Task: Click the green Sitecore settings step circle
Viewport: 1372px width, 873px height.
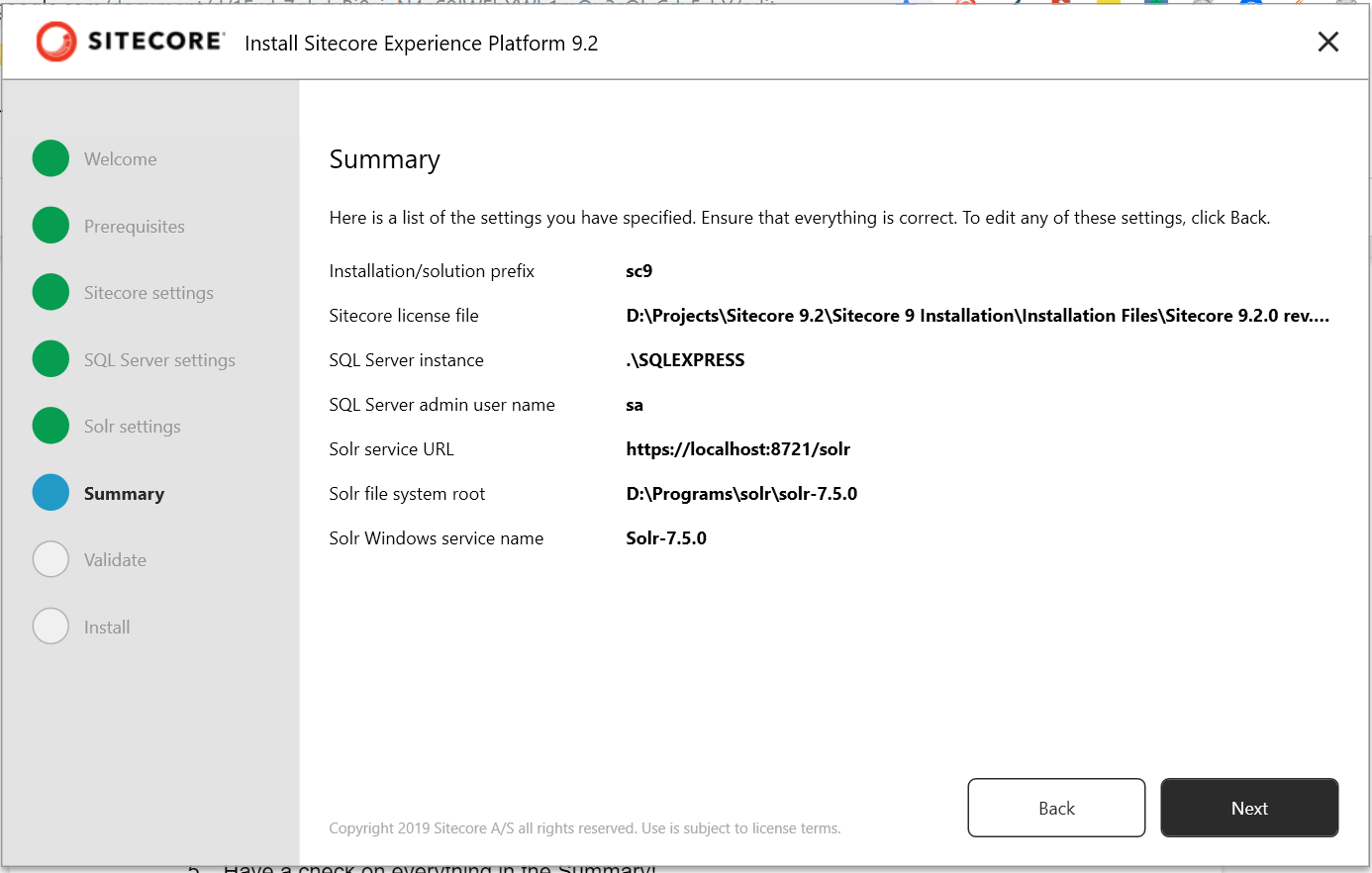Action: [x=50, y=292]
